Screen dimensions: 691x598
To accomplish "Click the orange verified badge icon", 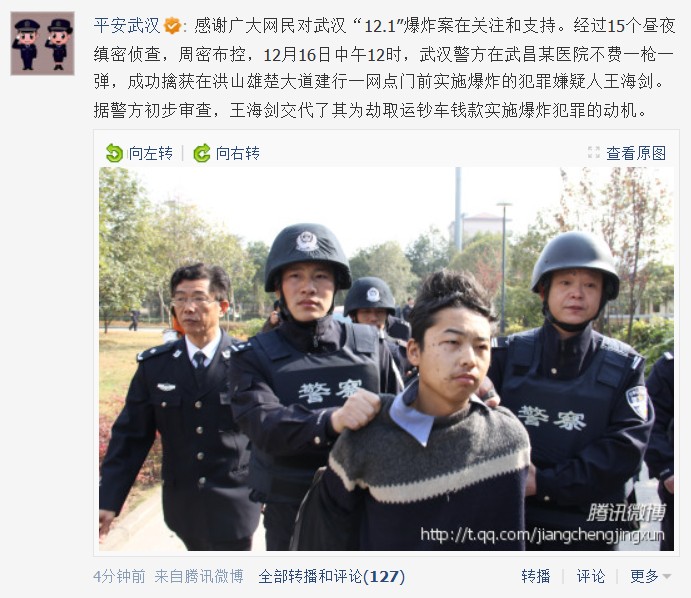I will coord(172,26).
